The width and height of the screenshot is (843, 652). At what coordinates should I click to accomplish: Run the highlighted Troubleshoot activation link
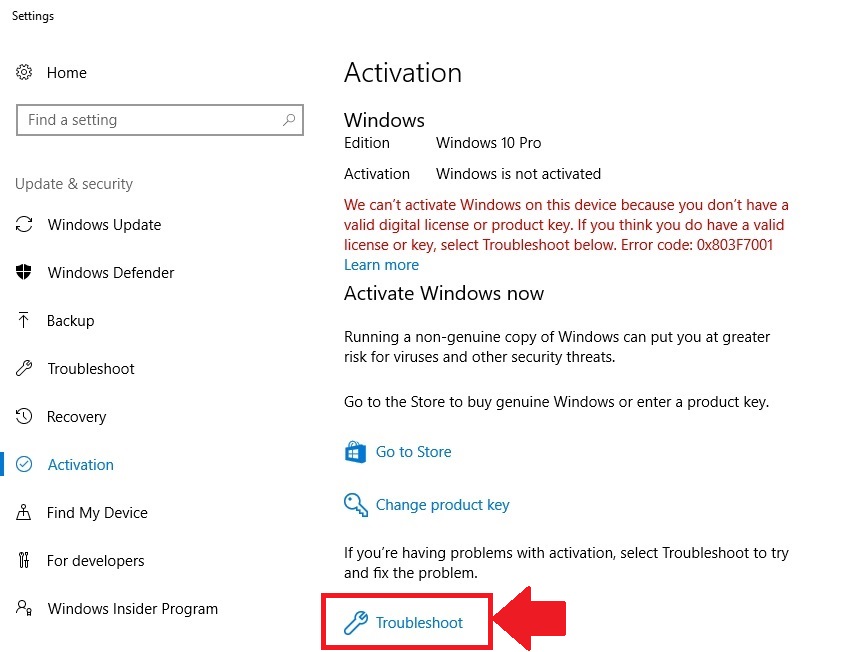point(419,622)
